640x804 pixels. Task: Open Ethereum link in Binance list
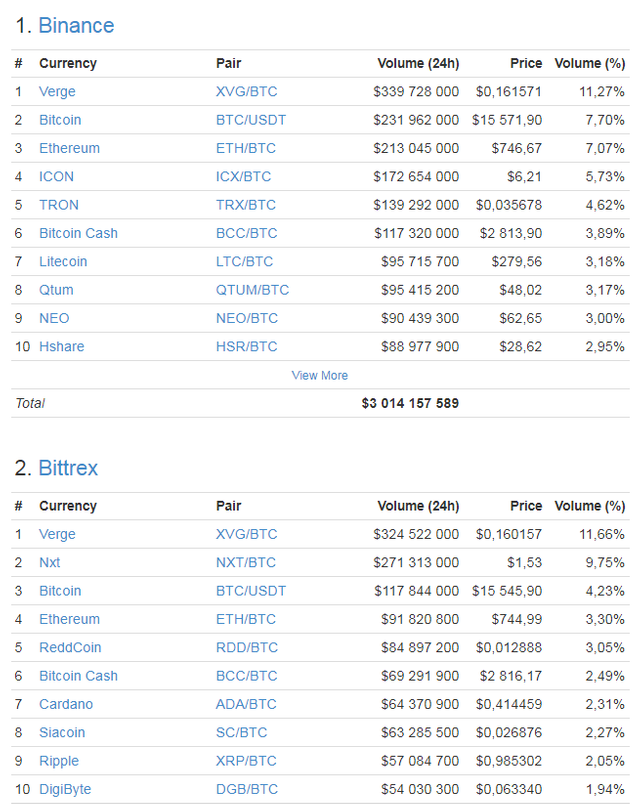[x=69, y=148]
